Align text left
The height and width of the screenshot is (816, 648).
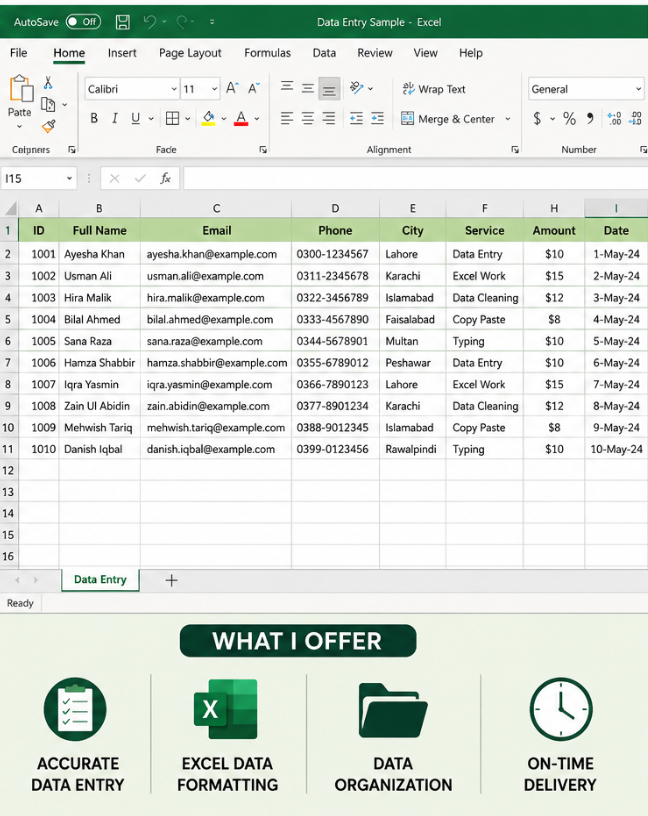[x=287, y=119]
